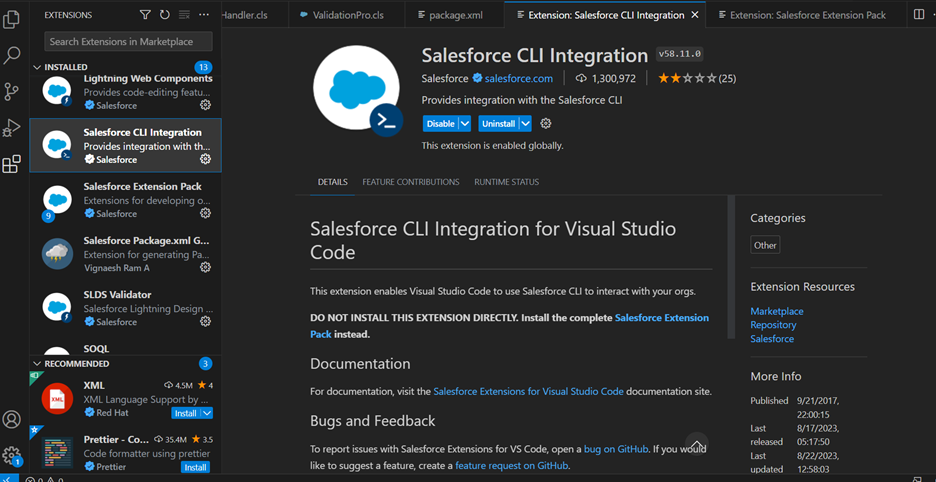Click the Other category tag

coord(765,245)
